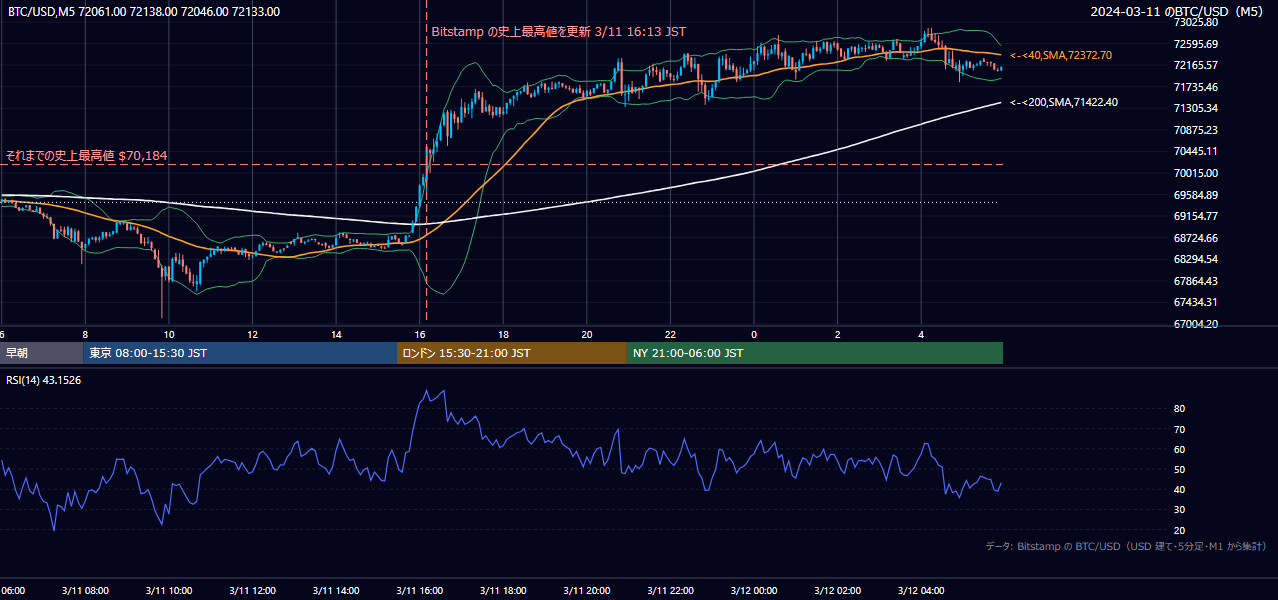Click the bottom date label 3/12 00:00
This screenshot has height=600, width=1278.
(756, 590)
